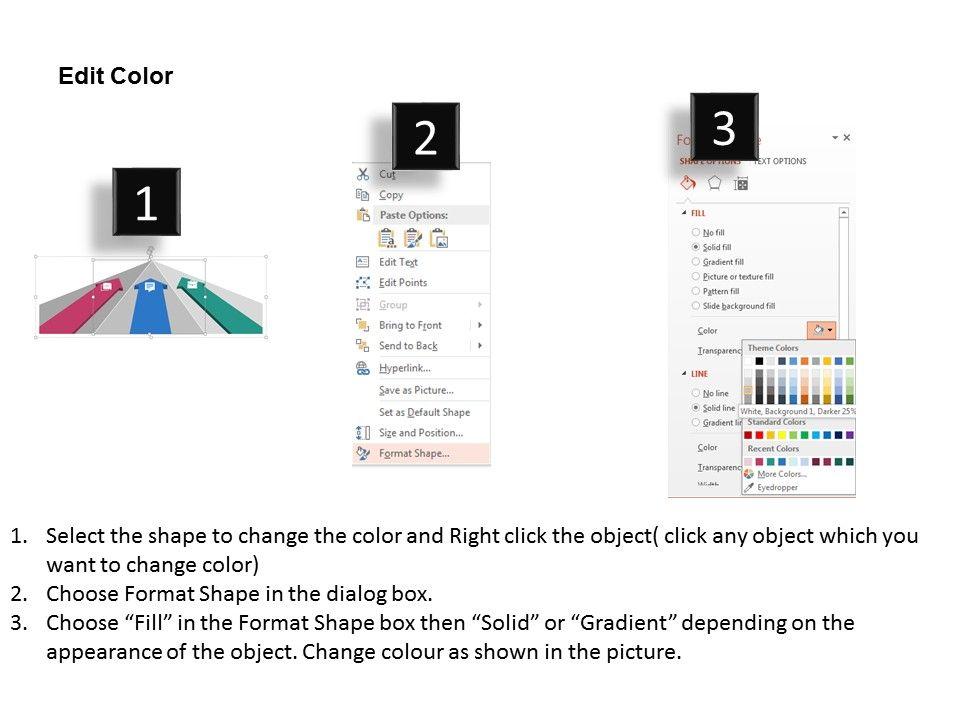Choose Format Shape in the context menu
This screenshot has height=720, width=960.
coord(413,453)
